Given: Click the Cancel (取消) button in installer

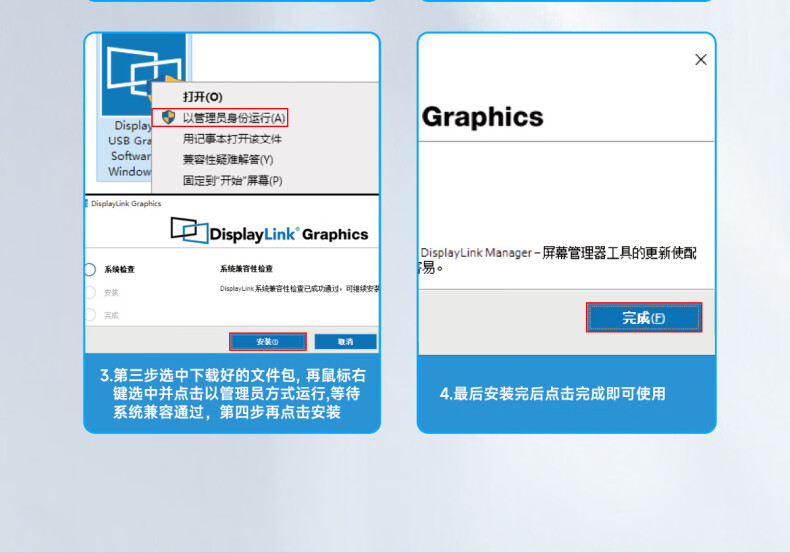Looking at the screenshot, I should pyautogui.click(x=346, y=341).
